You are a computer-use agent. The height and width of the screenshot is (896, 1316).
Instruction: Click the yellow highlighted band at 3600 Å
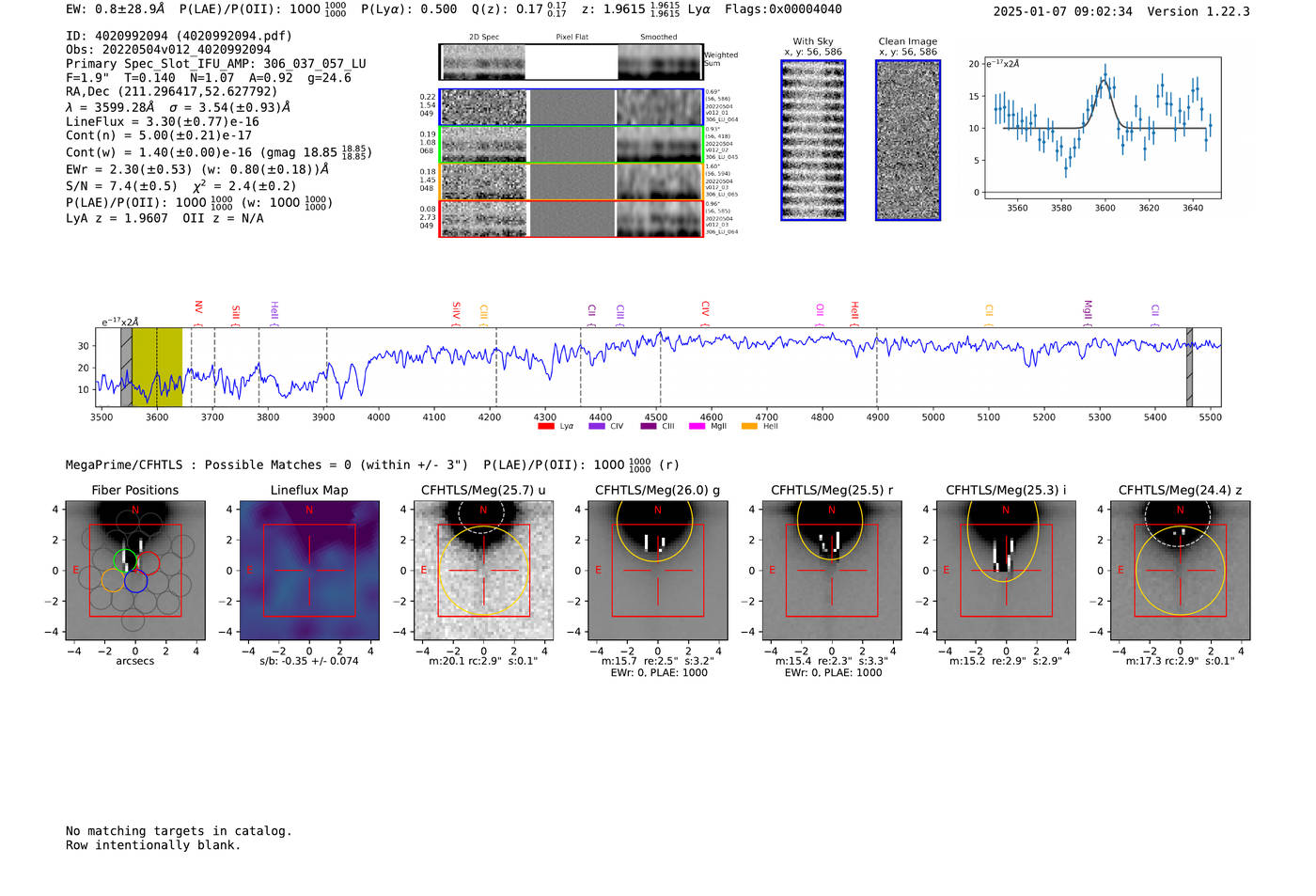point(157,367)
